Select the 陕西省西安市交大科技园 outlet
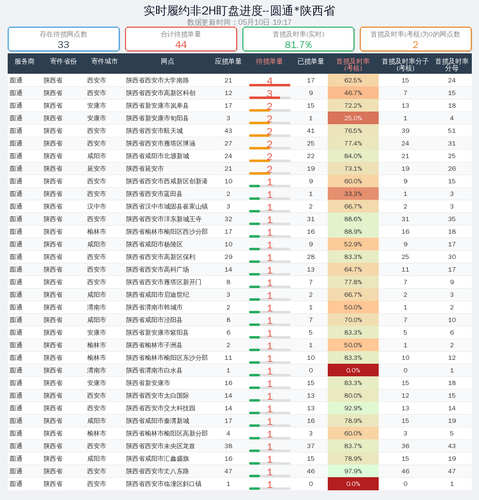Image resolution: width=479 pixels, height=500 pixels. pos(161,408)
